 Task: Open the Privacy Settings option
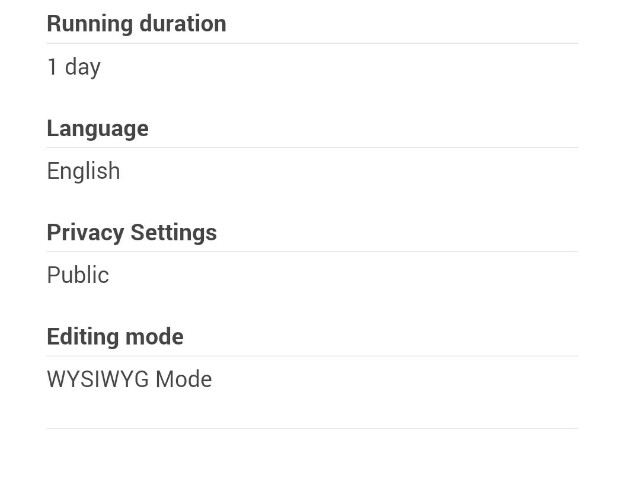pyautogui.click(x=131, y=232)
